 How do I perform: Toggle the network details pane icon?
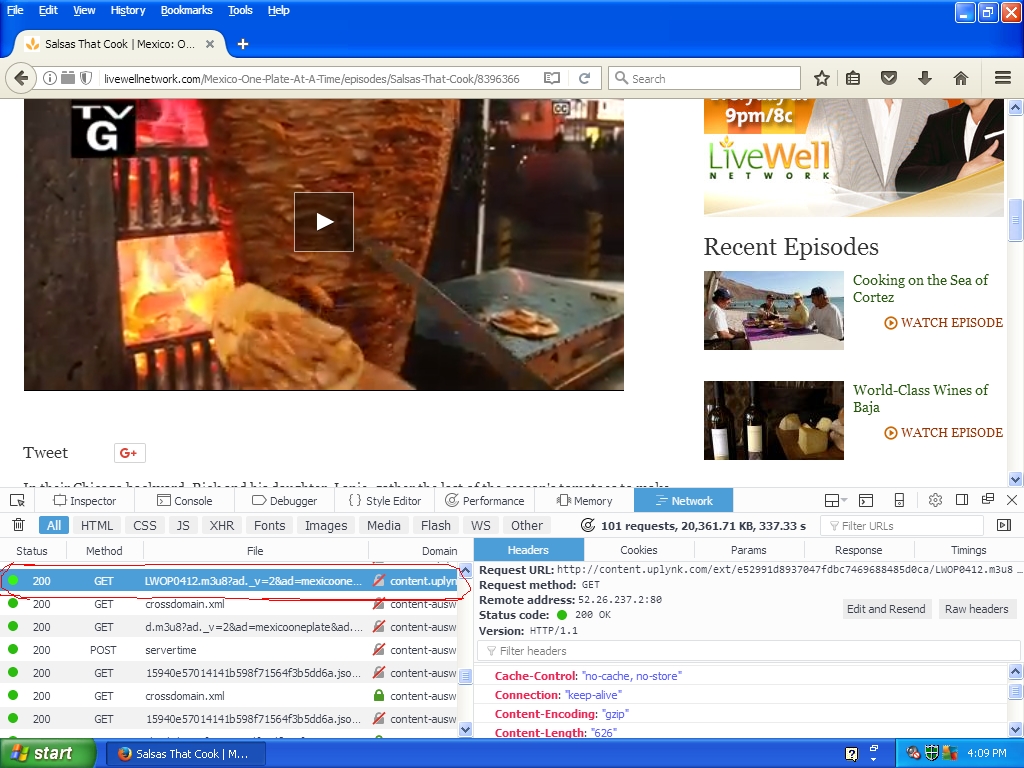coord(1004,525)
